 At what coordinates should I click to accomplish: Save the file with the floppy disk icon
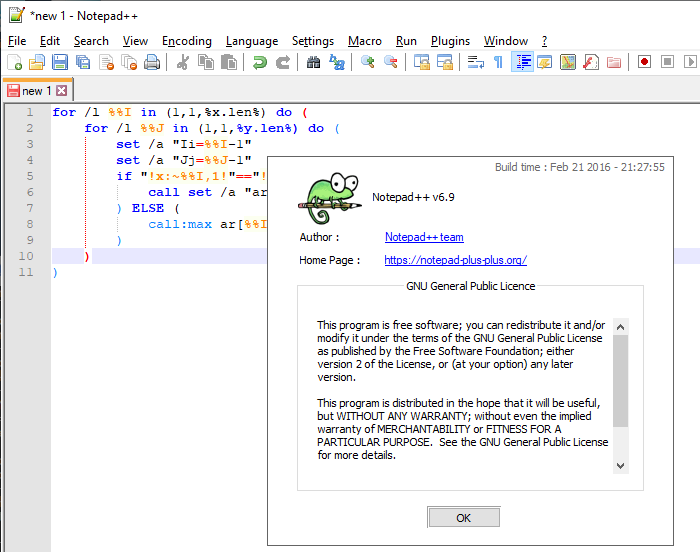click(60, 62)
